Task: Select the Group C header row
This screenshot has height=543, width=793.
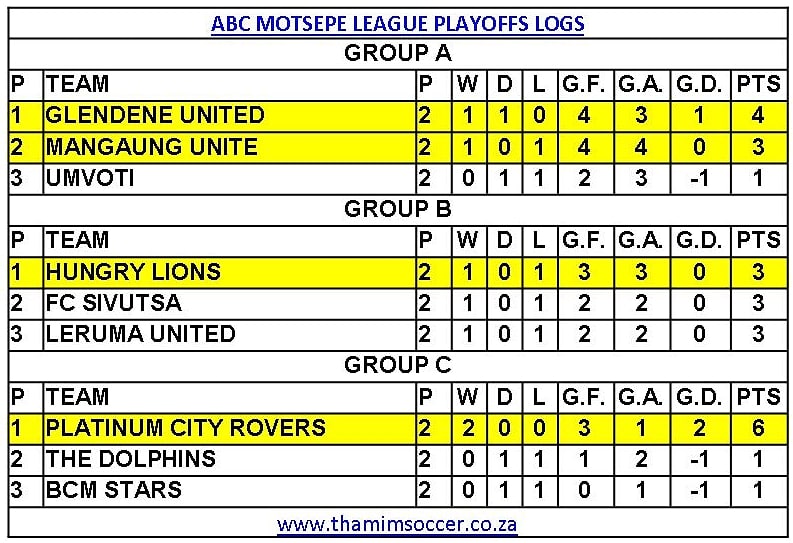Action: pyautogui.click(x=397, y=365)
